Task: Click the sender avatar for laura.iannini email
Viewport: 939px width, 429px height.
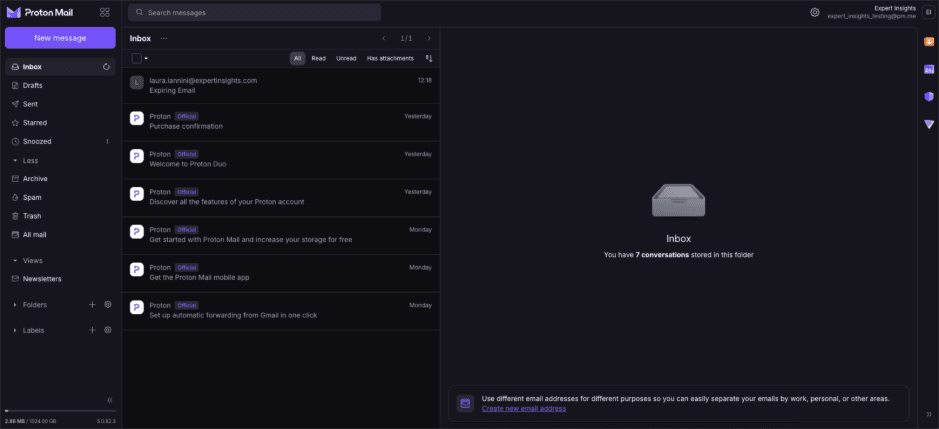Action: coord(137,83)
